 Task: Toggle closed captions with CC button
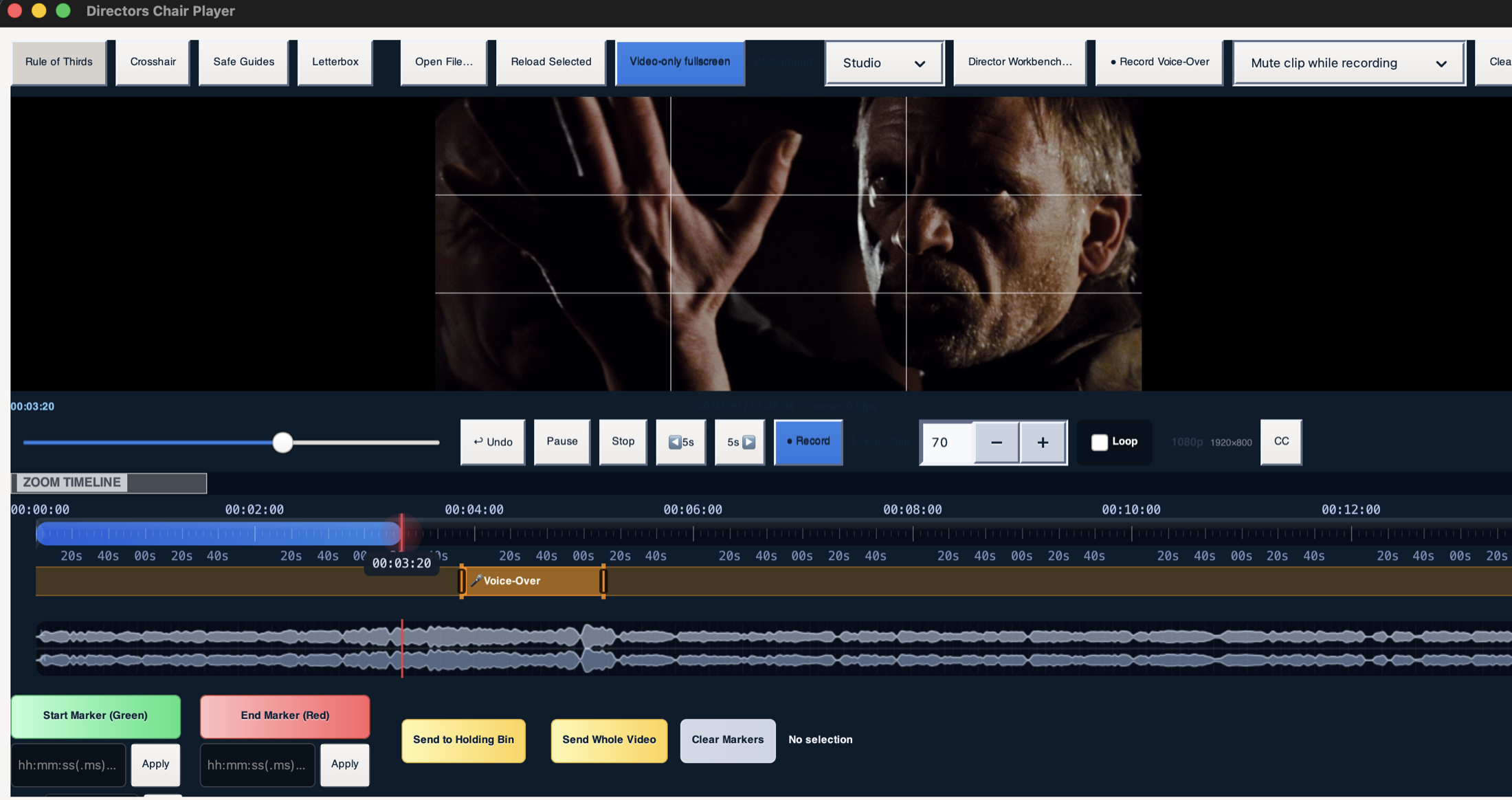point(1281,442)
